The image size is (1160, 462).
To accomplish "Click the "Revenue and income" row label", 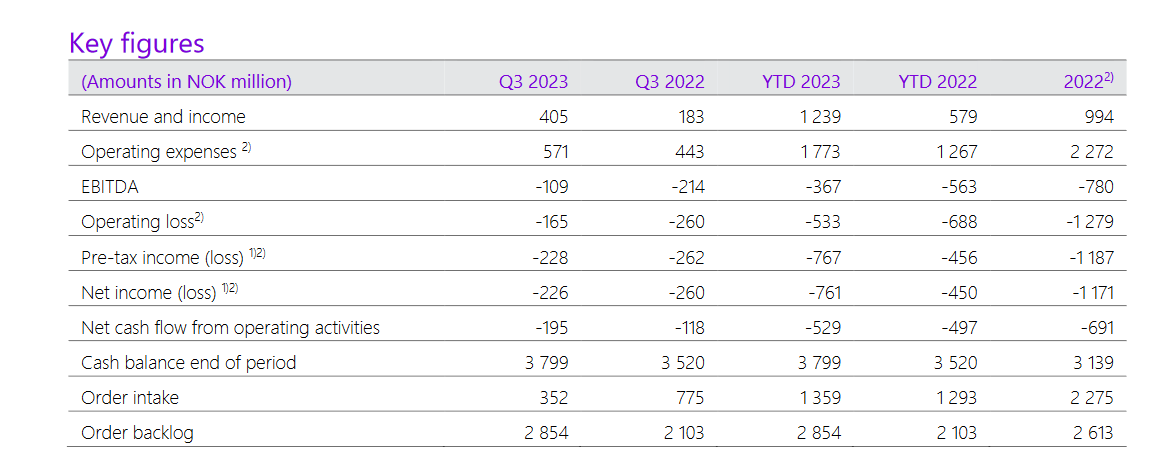I will pyautogui.click(x=163, y=117).
